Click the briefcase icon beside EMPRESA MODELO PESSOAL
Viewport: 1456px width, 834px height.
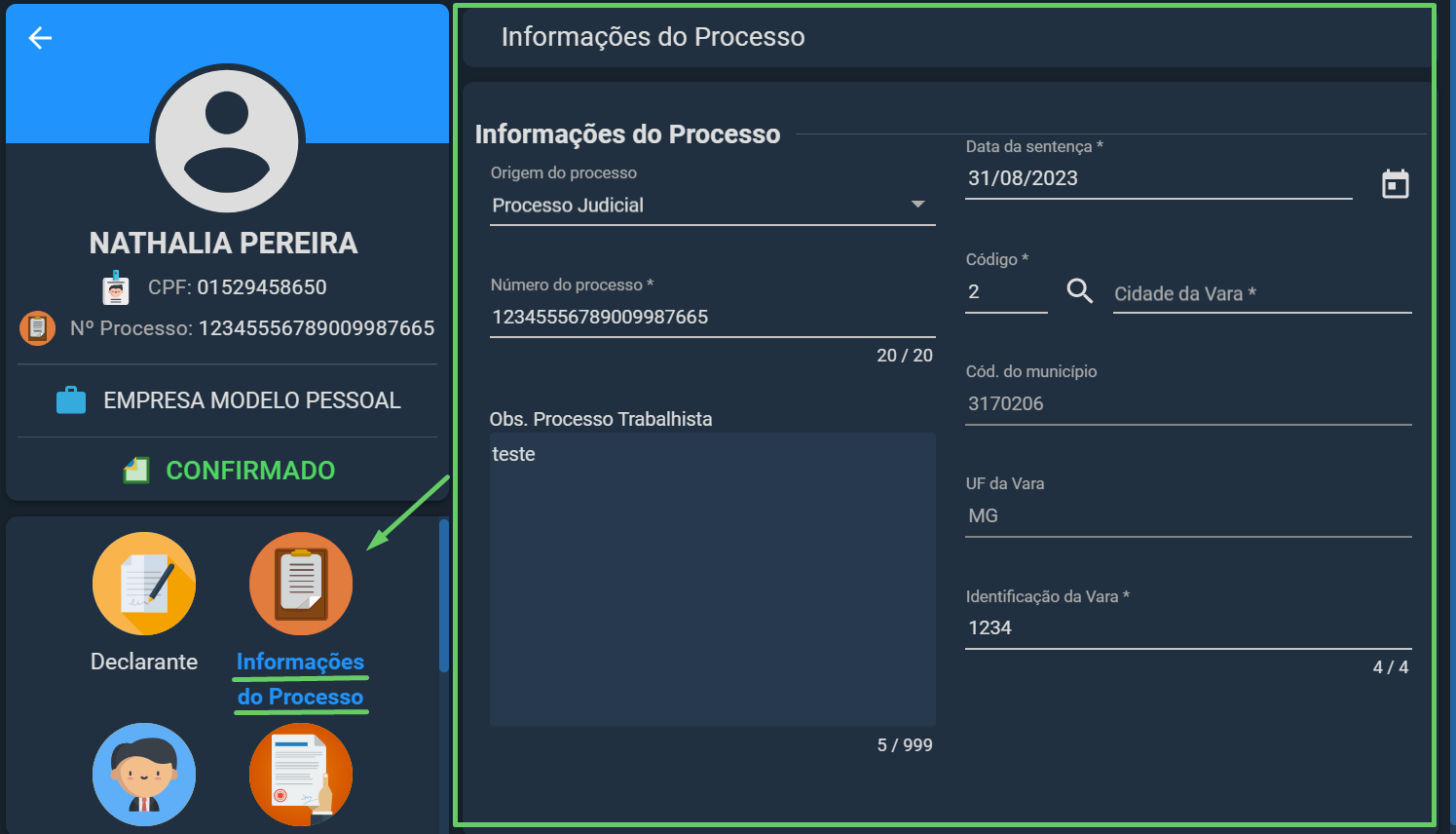coord(71,400)
